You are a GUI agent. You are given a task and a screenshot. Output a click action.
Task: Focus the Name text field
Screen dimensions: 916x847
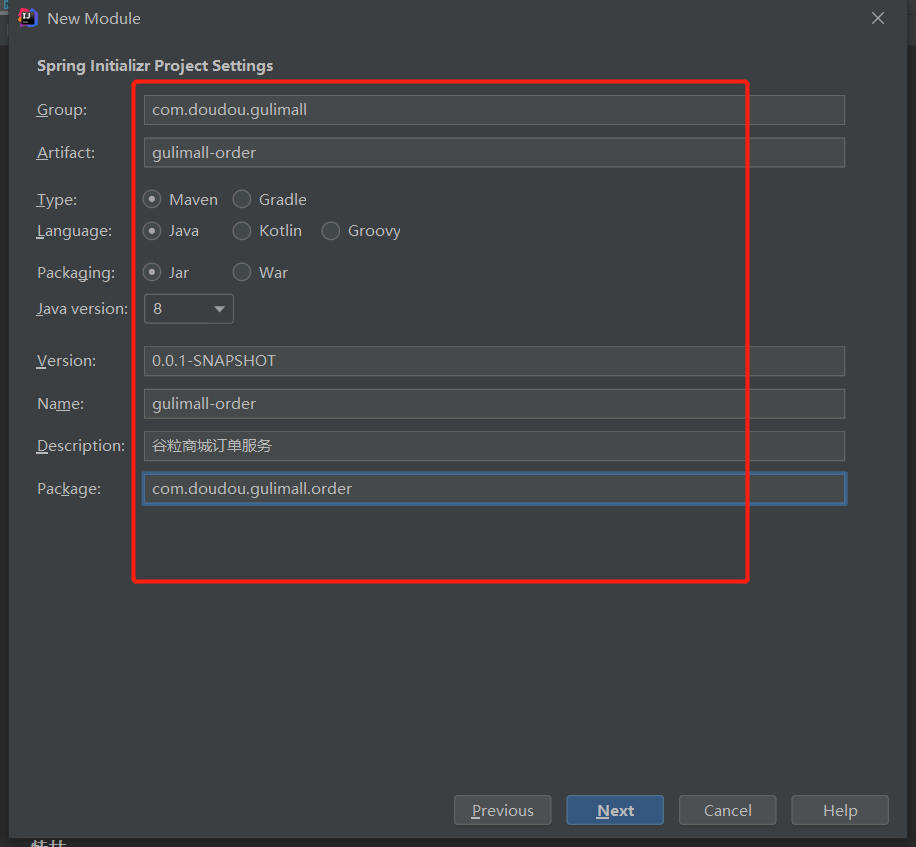coord(494,404)
